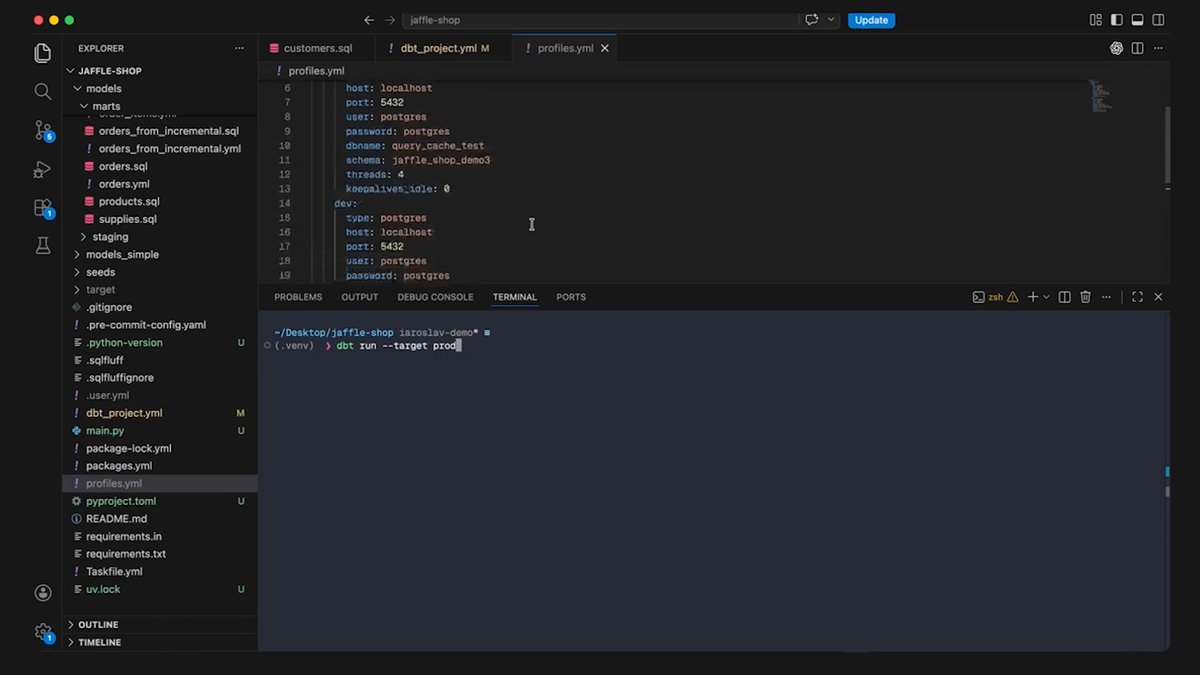The width and height of the screenshot is (1200, 675).
Task: Open the terminal launch profile dropdown
Action: click(x=1047, y=297)
